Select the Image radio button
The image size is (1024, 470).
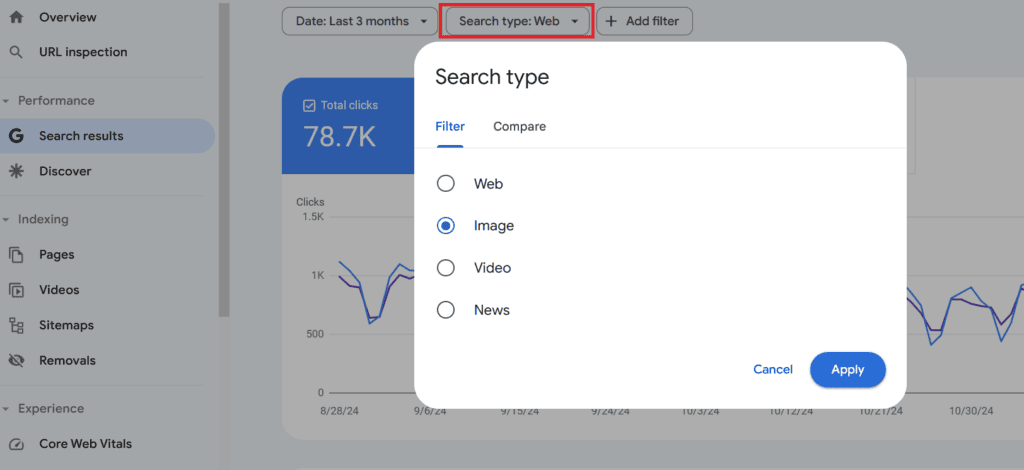pos(445,226)
